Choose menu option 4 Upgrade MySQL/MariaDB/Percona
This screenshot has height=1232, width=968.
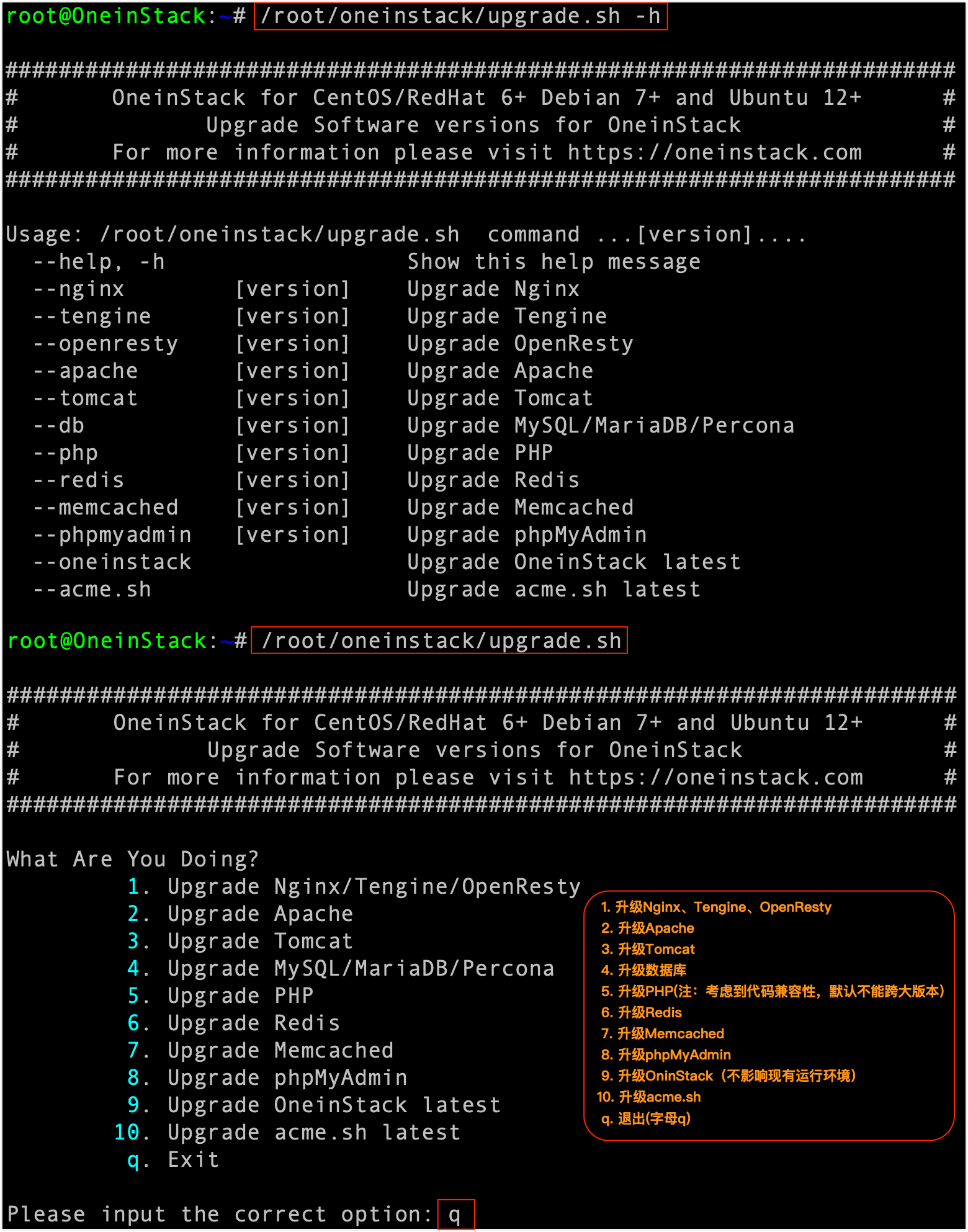pyautogui.click(x=341, y=968)
